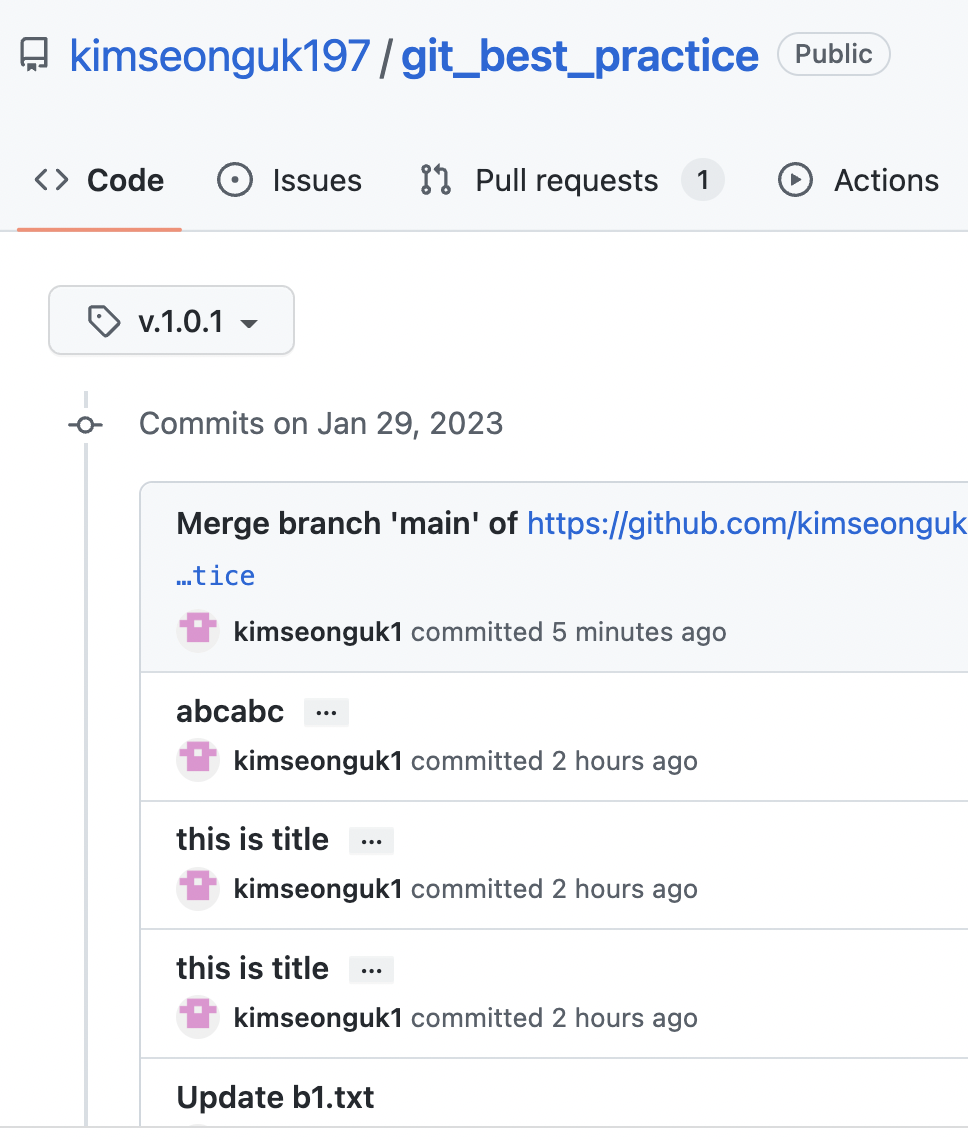Expand the first "this is title" ellipsis
Screen dimensions: 968x1140
(372, 841)
